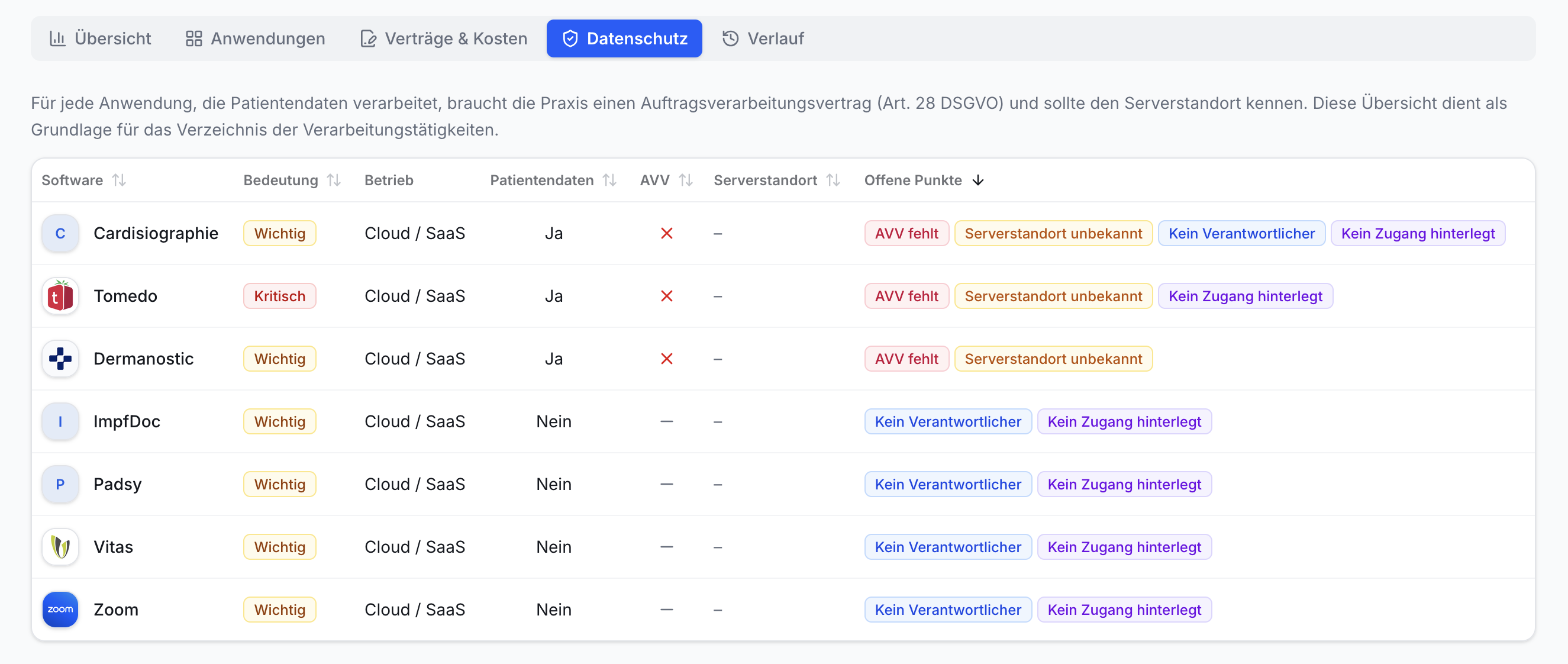1568x664 pixels.
Task: Click the ImpfDoc letter icon
Action: click(x=60, y=421)
